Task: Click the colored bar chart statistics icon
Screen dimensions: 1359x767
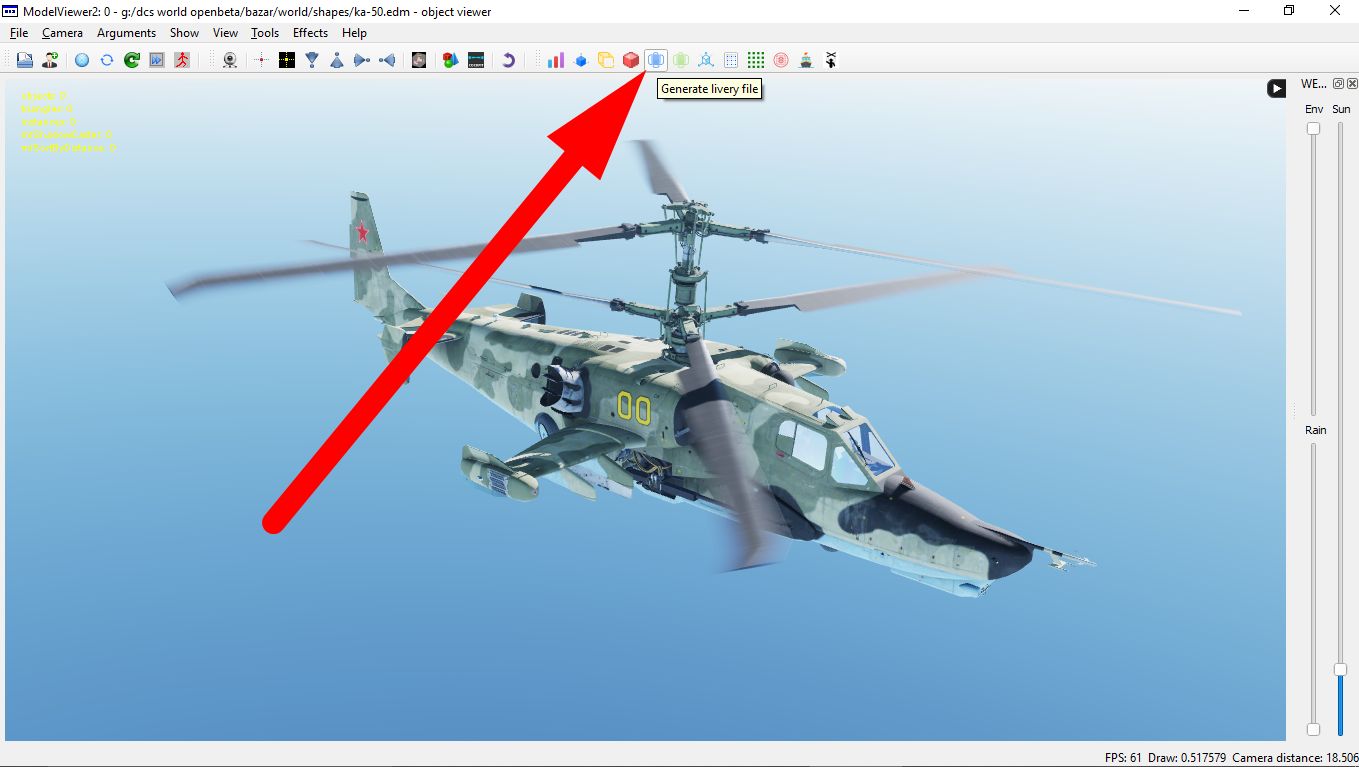Action: pos(556,60)
